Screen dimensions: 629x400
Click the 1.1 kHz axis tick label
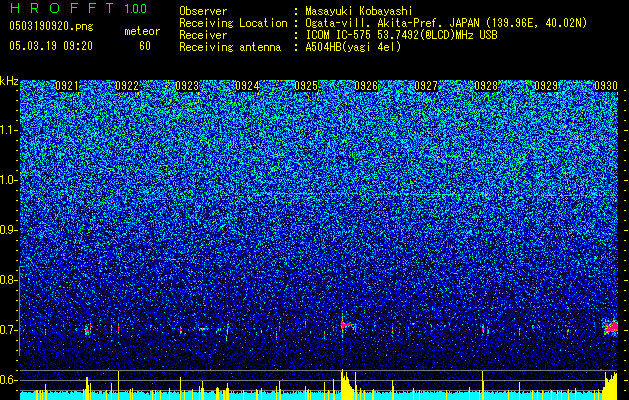9,130
